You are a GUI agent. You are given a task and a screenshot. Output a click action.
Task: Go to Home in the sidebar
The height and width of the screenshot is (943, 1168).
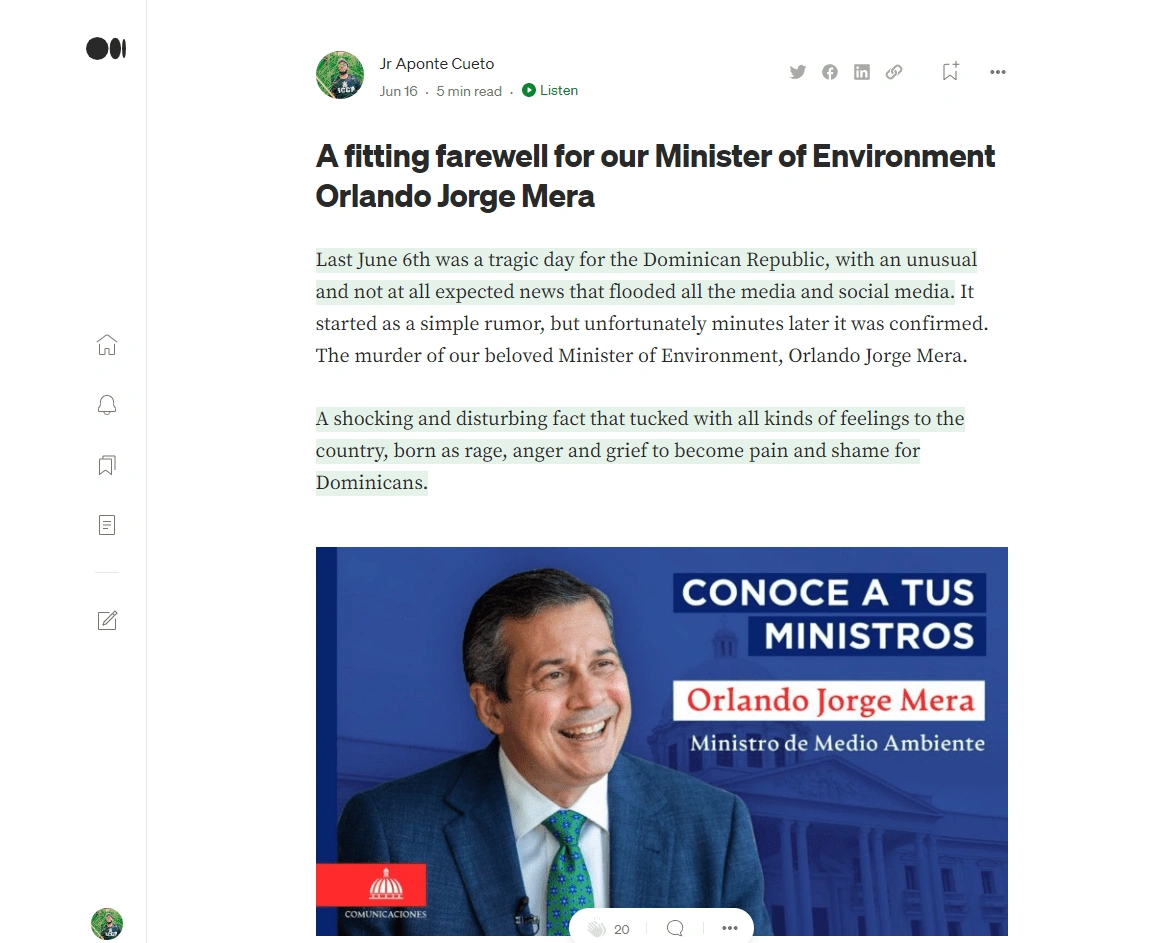(107, 344)
